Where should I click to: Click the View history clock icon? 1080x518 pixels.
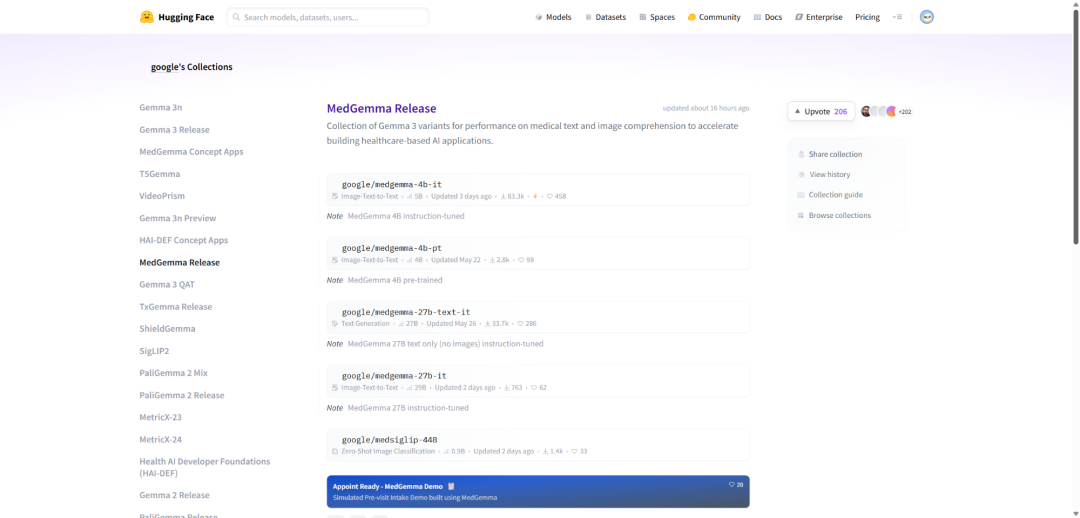pos(801,175)
